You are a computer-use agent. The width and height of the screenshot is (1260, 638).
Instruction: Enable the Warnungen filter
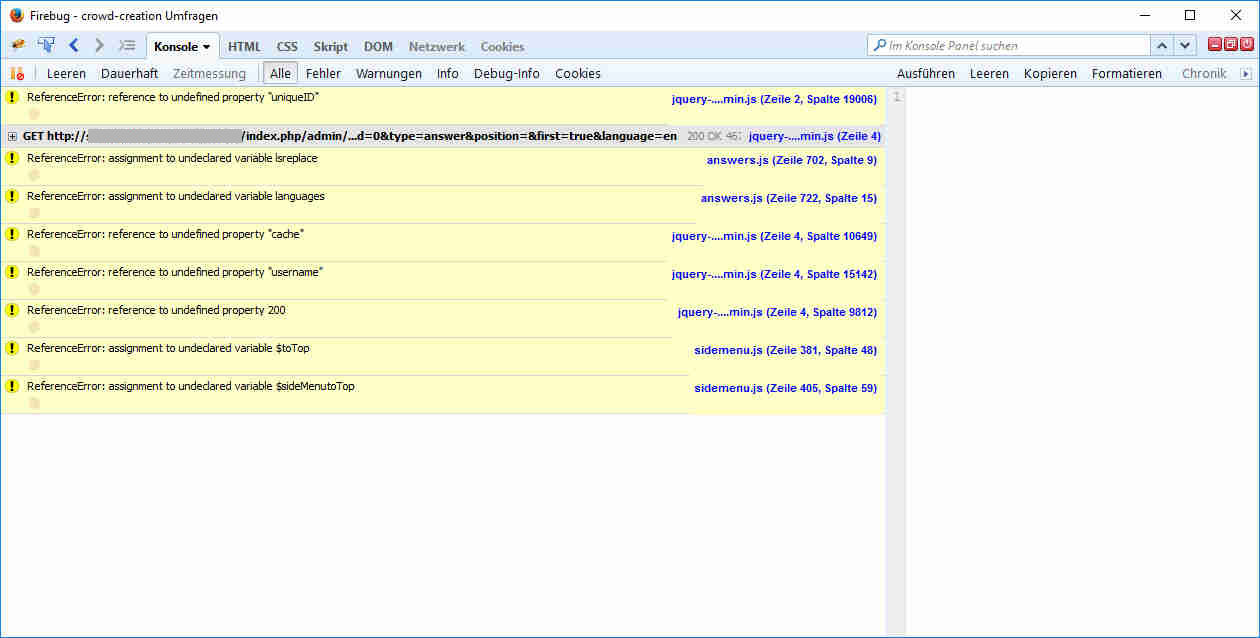388,73
